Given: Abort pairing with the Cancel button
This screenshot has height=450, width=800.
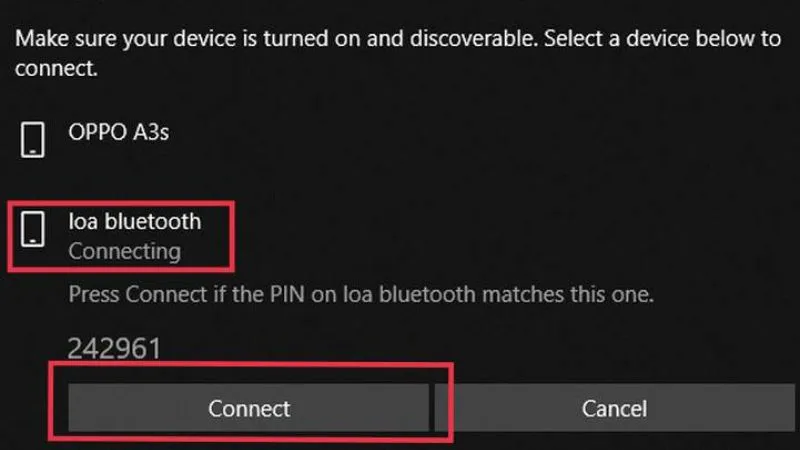Looking at the screenshot, I should [x=614, y=408].
